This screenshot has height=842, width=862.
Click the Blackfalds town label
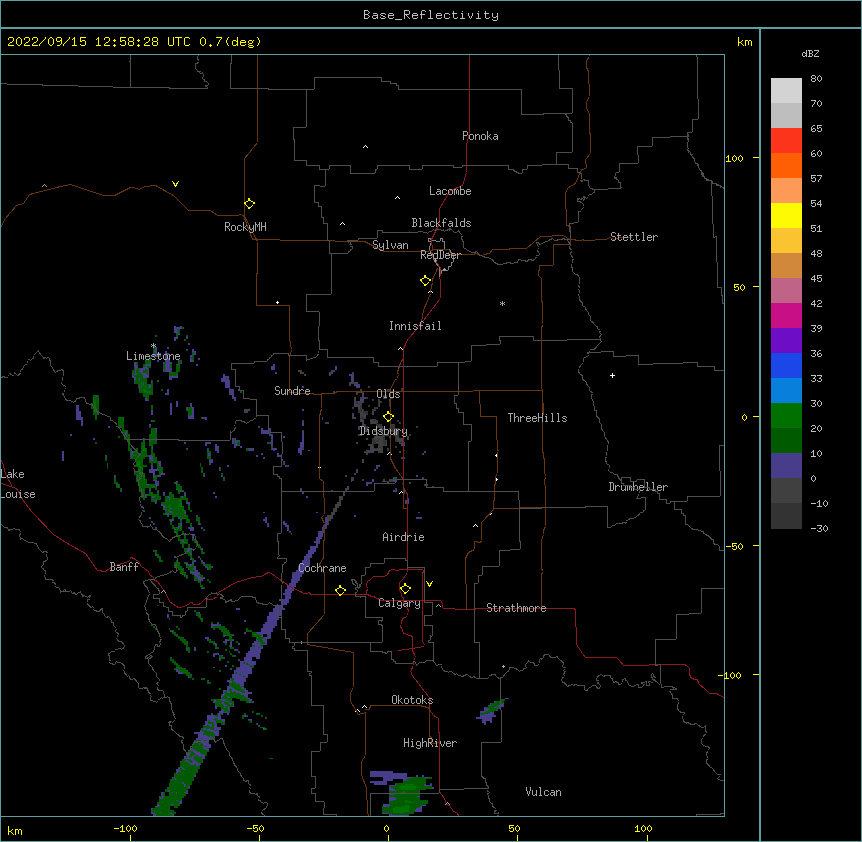(441, 223)
